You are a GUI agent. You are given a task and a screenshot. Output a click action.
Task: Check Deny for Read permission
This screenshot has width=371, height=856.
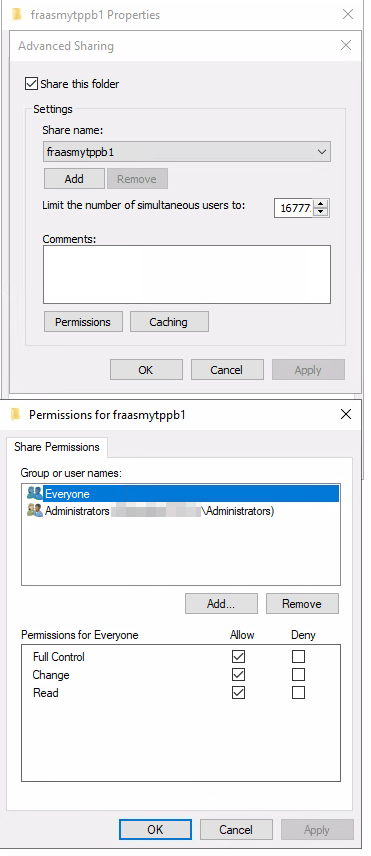click(298, 693)
